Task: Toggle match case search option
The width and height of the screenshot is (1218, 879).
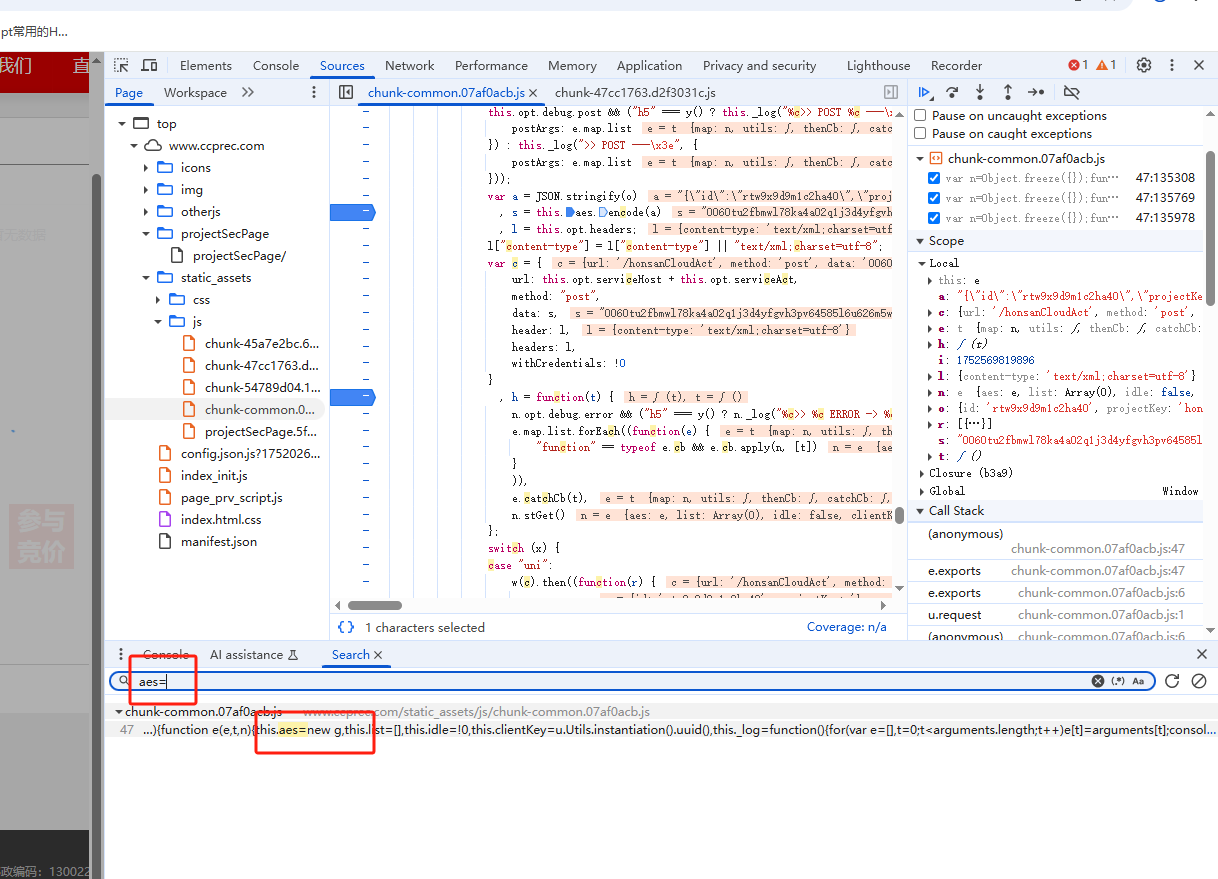Action: click(x=1138, y=681)
